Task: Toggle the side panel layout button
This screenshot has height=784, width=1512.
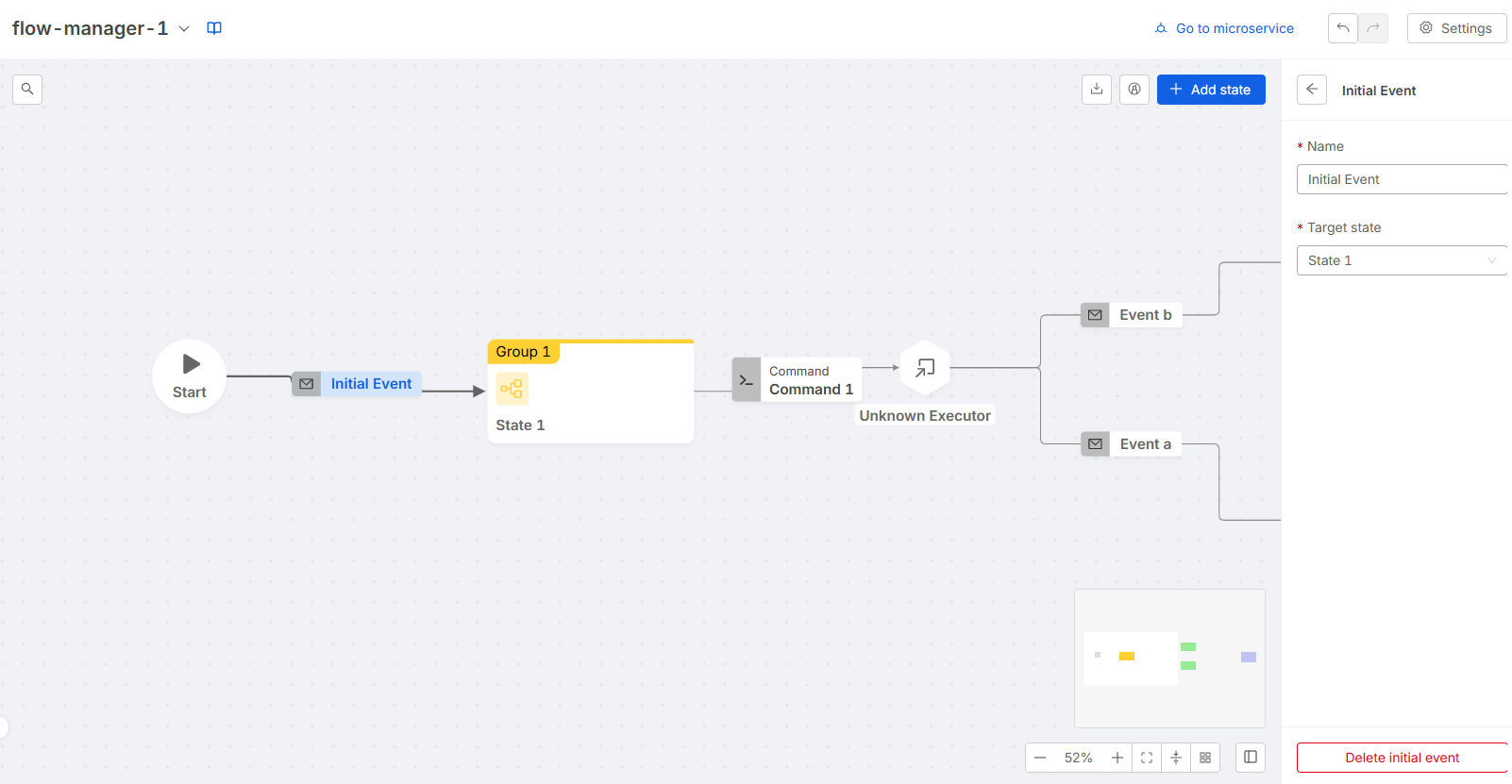Action: coord(1251,758)
